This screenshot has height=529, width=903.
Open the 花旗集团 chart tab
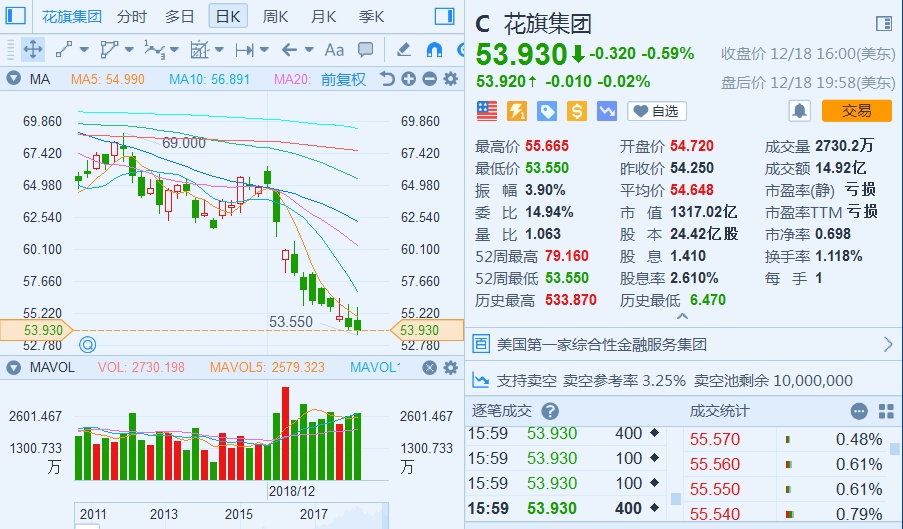pos(71,16)
